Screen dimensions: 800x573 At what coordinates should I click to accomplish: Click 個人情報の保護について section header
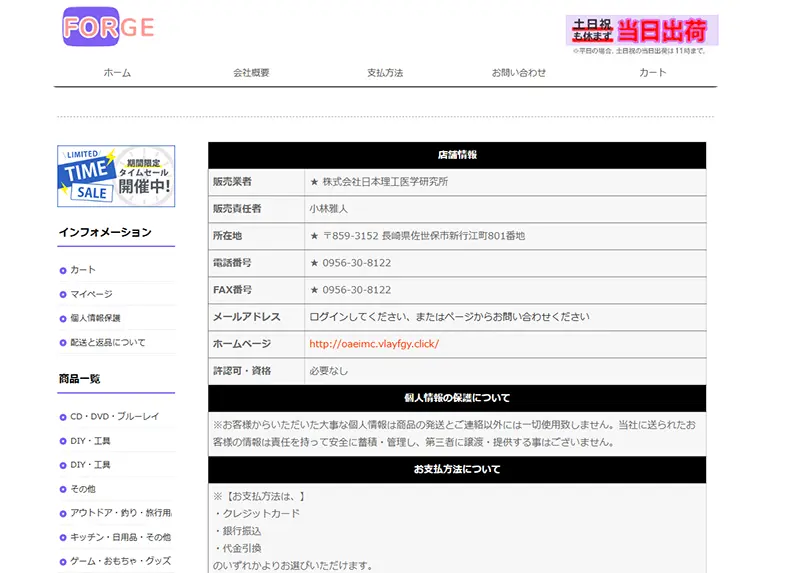[457, 398]
